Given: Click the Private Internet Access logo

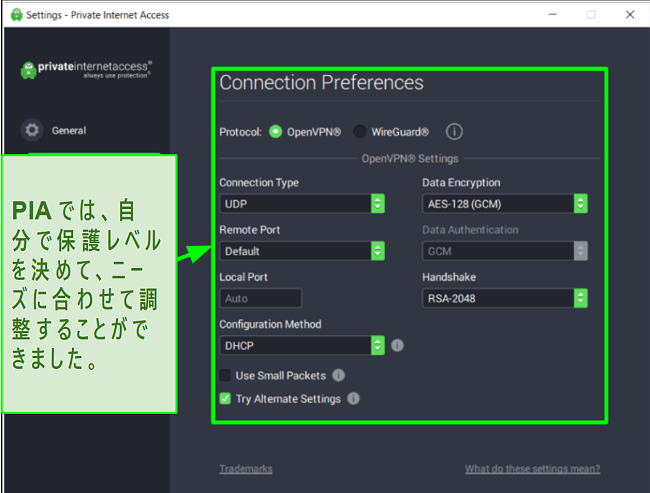Looking at the screenshot, I should [86, 70].
